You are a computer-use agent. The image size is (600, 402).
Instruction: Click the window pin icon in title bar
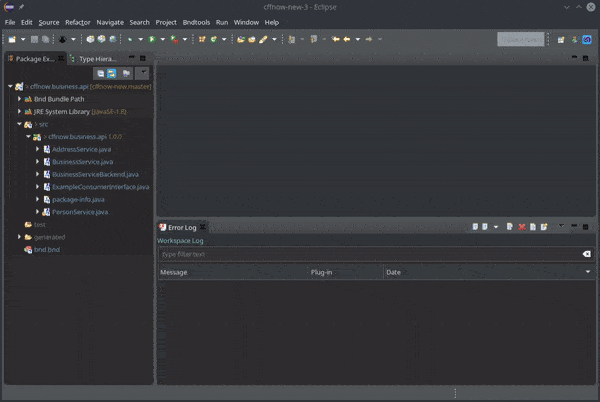(21, 7)
